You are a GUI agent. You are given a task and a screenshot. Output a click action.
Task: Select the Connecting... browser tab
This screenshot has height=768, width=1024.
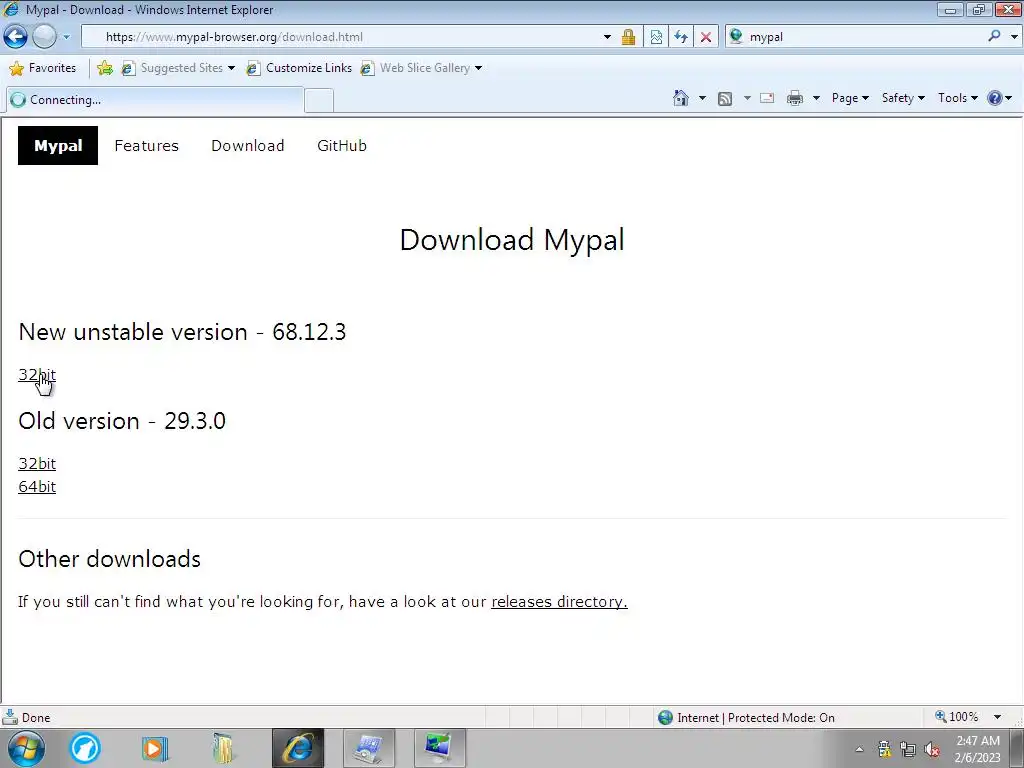[155, 100]
